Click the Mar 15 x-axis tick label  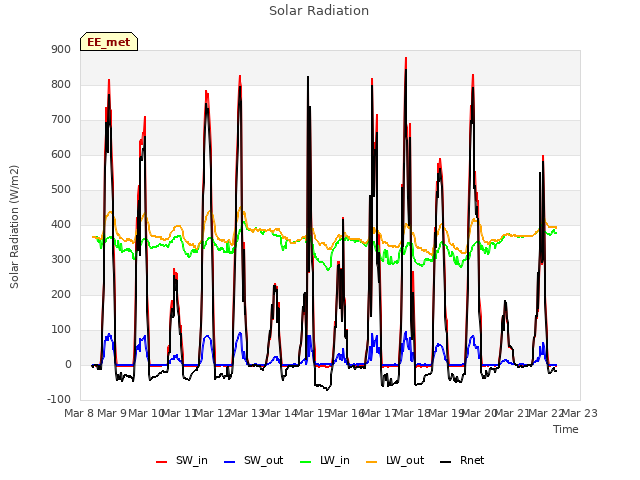314,413
